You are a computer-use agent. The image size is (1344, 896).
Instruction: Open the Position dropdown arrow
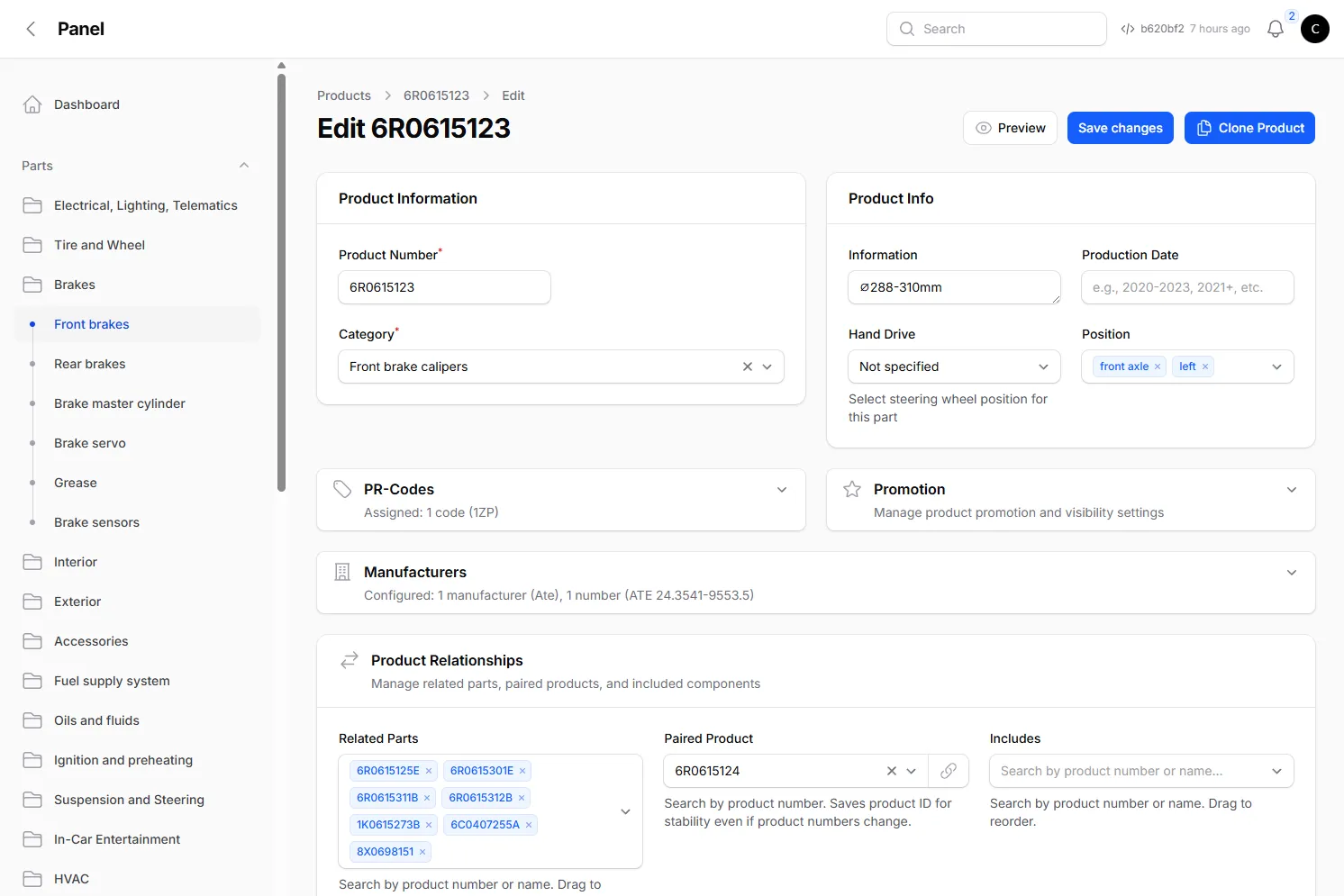(1276, 367)
